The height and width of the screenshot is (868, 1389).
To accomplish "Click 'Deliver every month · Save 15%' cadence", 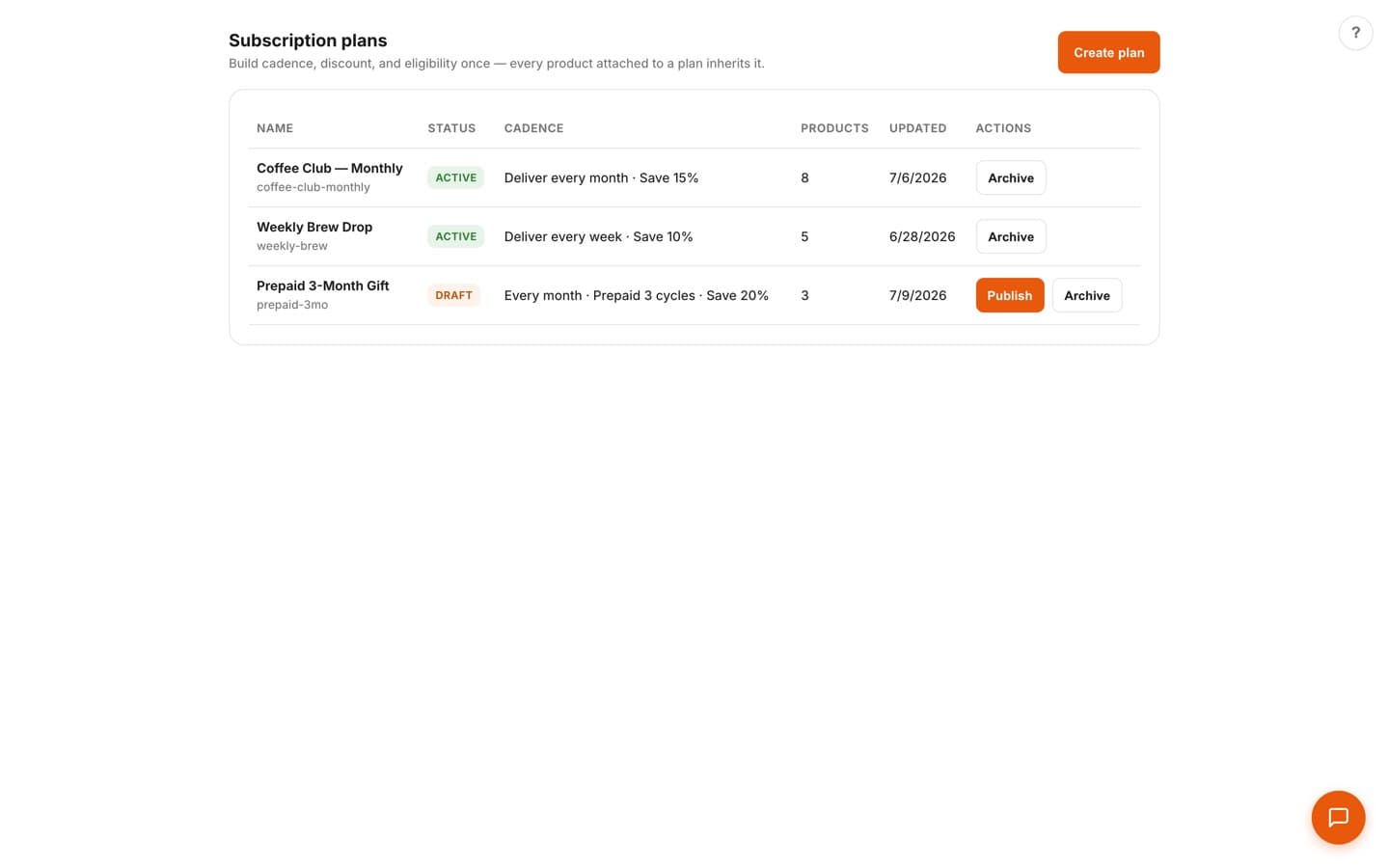I will (601, 177).
